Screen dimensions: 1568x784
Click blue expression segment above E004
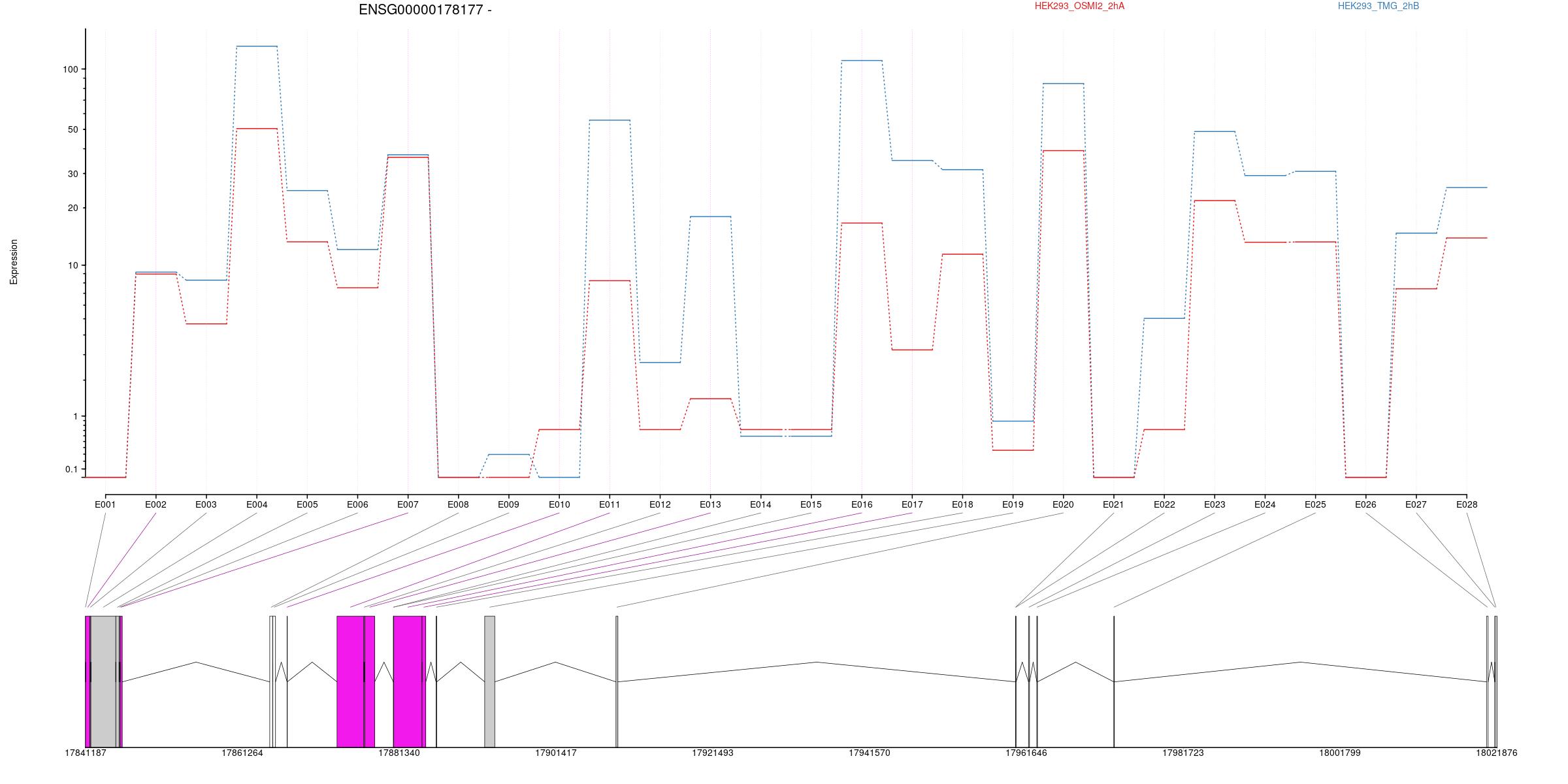coord(257,46)
